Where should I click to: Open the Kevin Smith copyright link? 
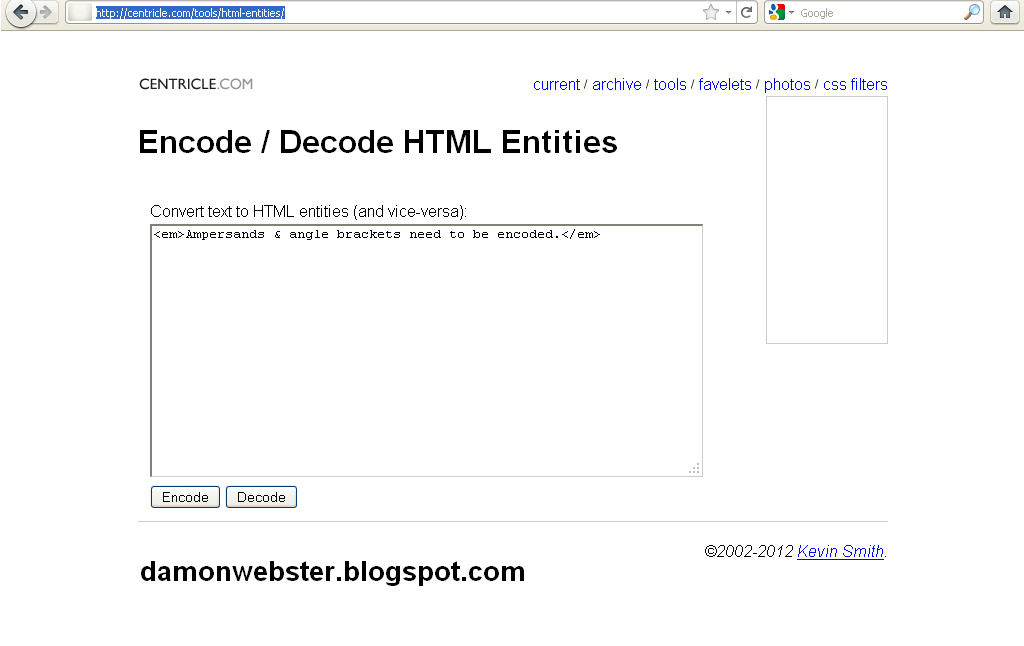[839, 551]
